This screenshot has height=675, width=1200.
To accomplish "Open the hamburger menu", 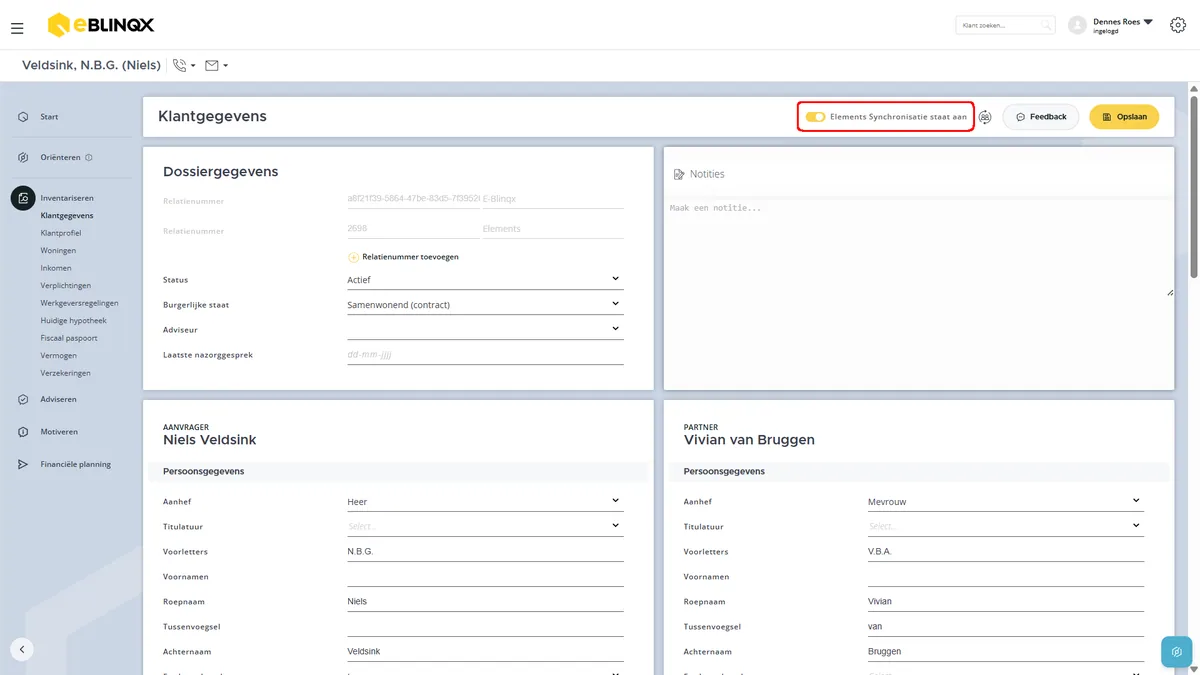I will [17, 28].
